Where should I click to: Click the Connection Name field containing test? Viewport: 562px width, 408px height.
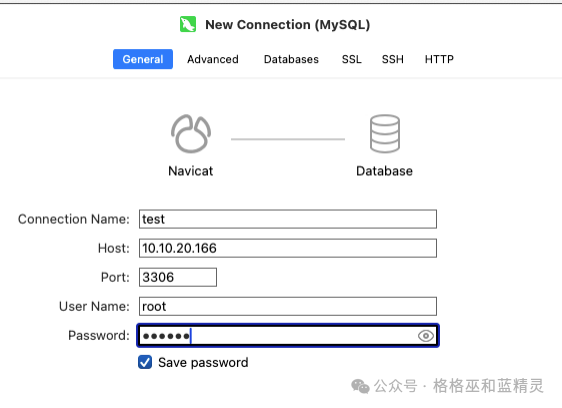[288, 219]
